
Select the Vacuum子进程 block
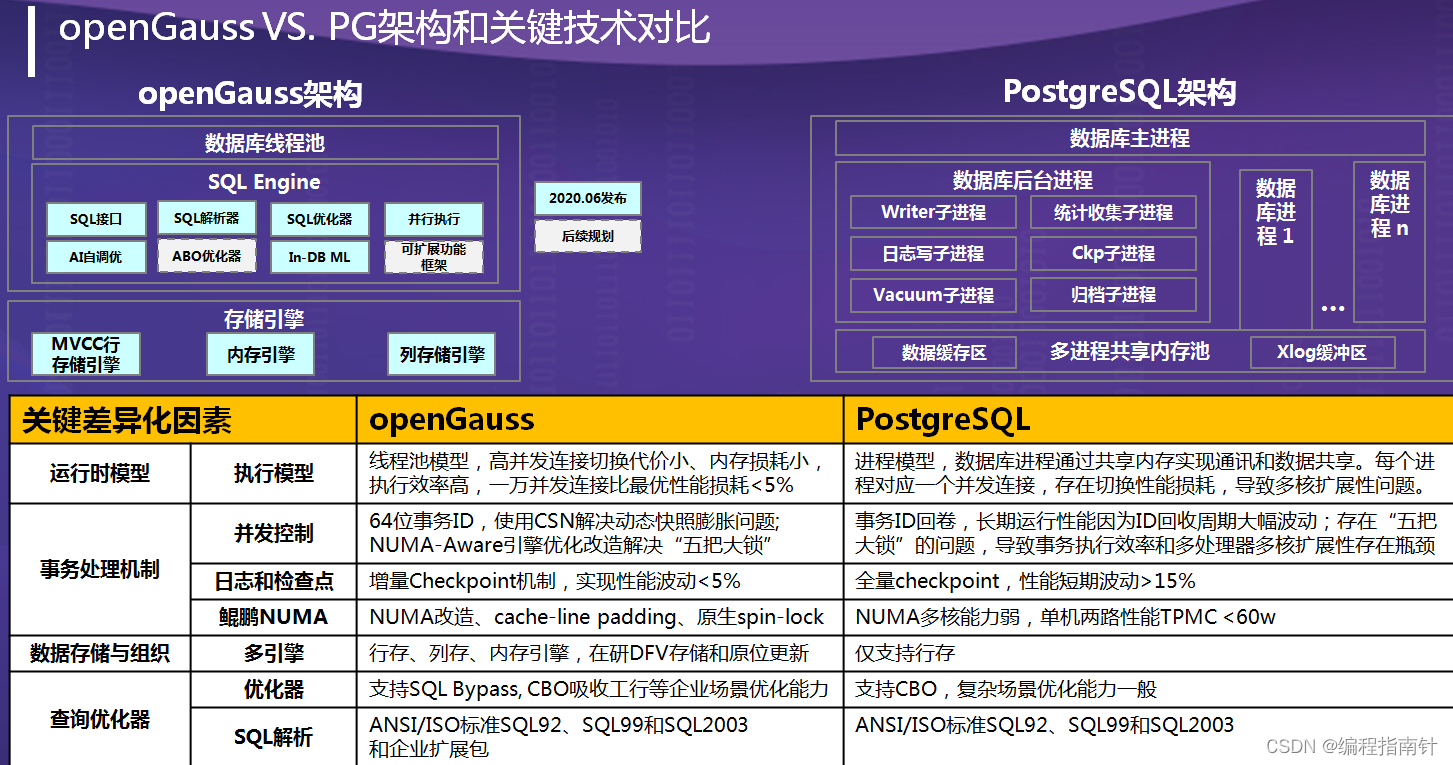click(x=932, y=295)
